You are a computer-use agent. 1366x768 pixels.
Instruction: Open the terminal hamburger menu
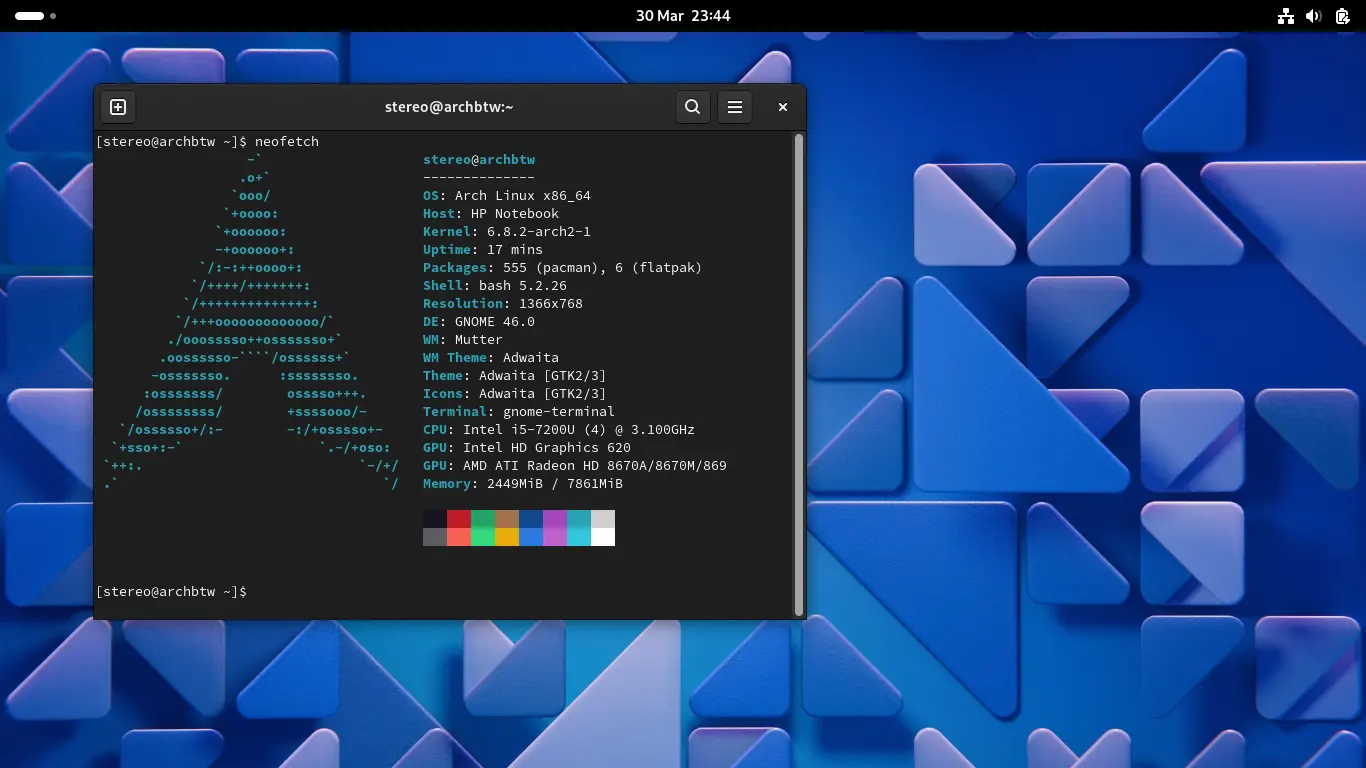[735, 107]
